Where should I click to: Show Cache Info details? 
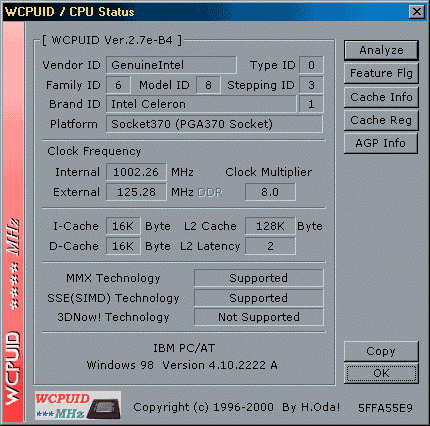tap(381, 97)
